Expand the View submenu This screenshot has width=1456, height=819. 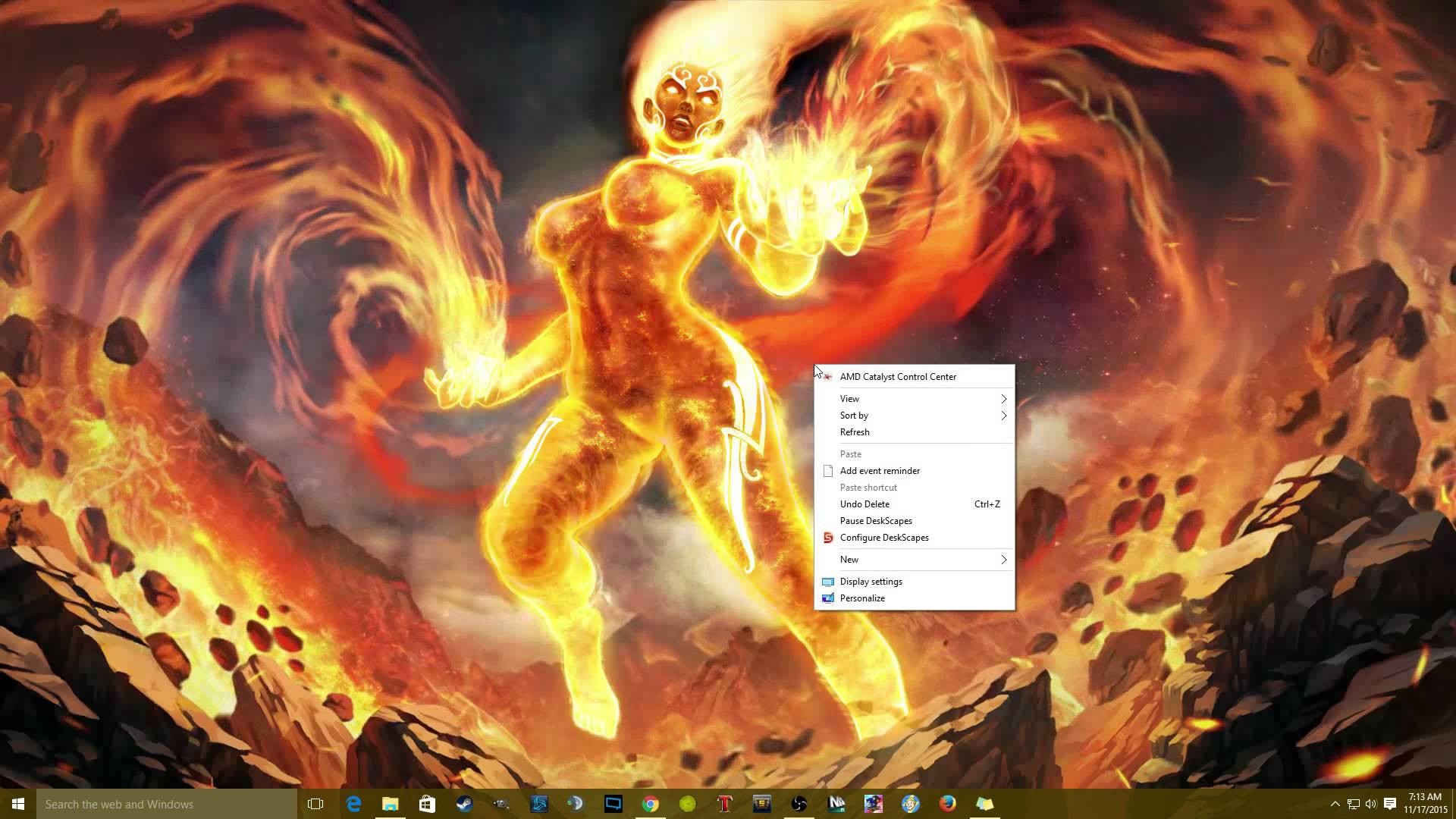(849, 398)
